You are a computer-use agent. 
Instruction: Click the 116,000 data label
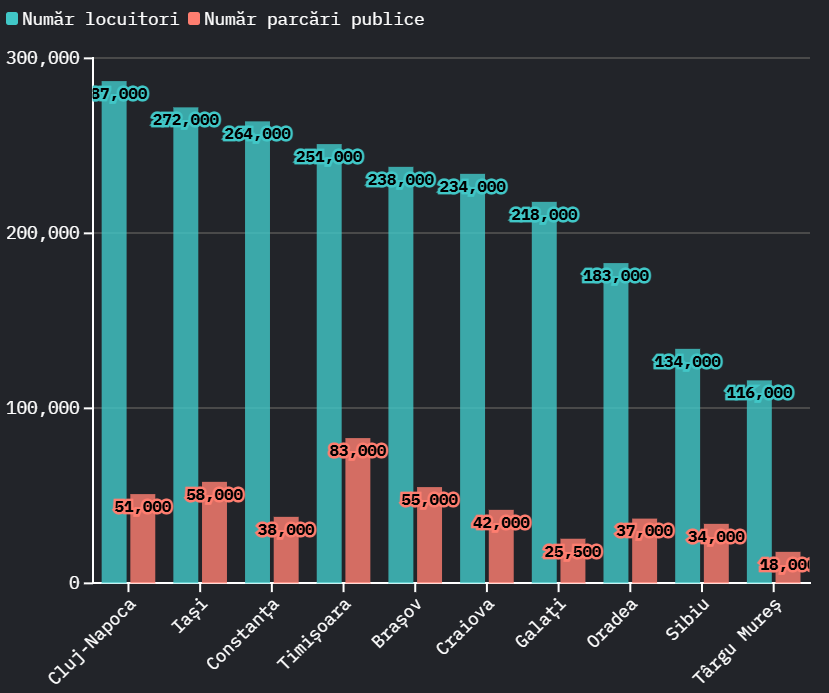click(x=759, y=393)
